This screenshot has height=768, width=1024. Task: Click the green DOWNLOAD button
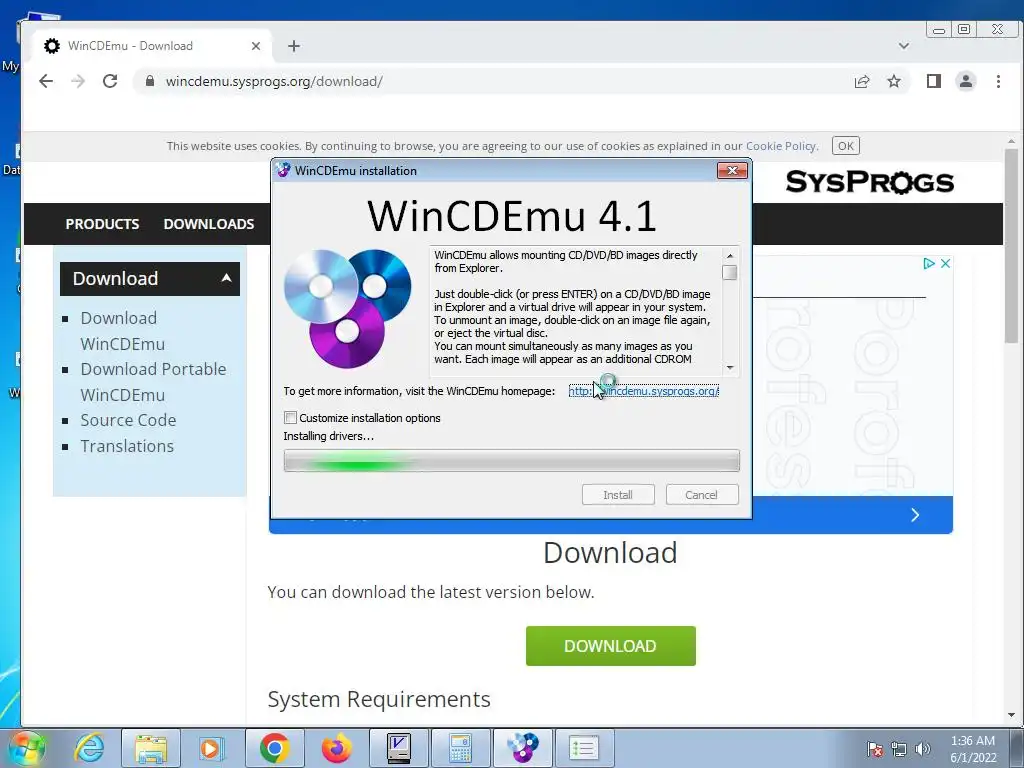[x=611, y=646]
